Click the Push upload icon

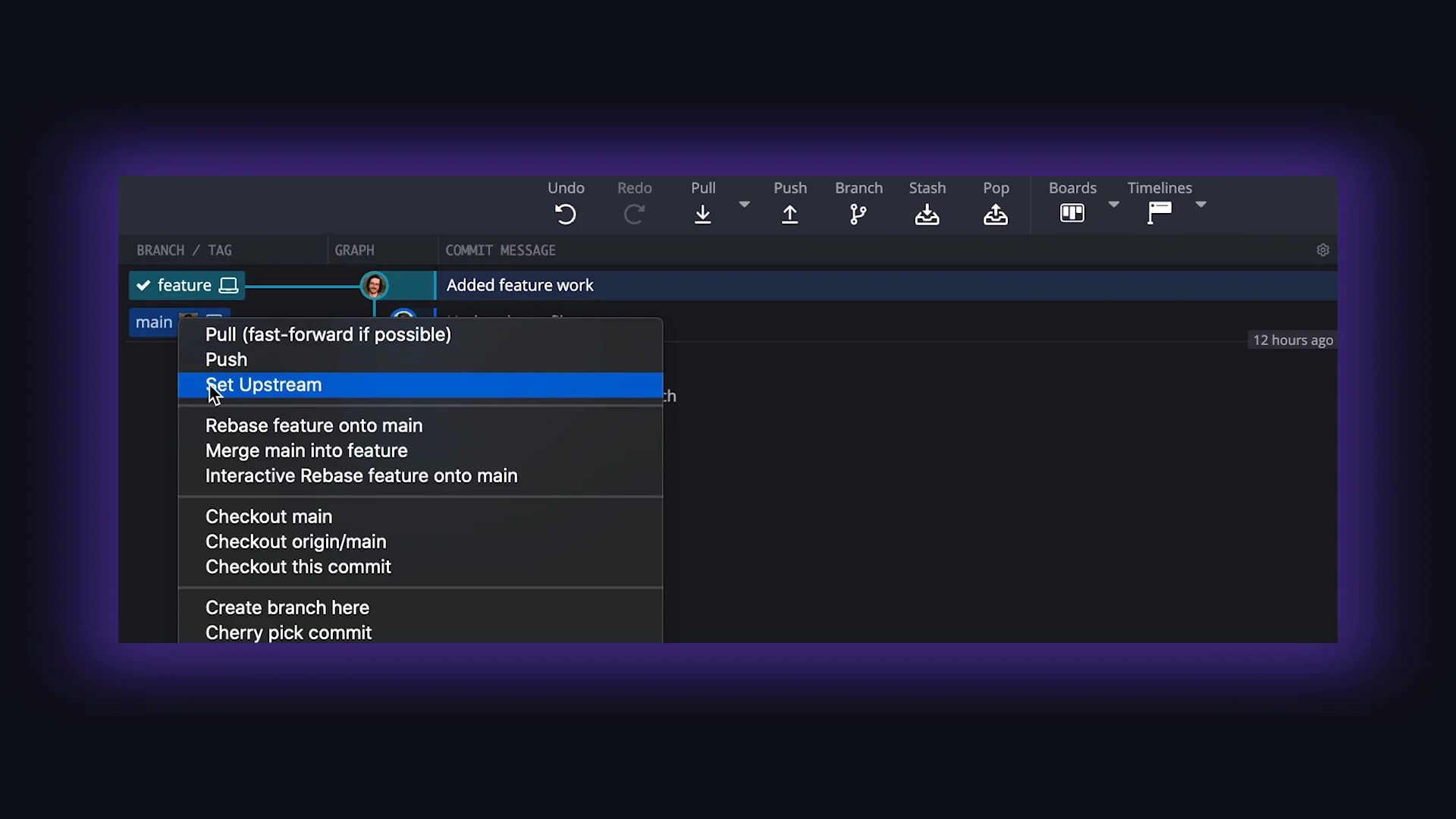[789, 215]
